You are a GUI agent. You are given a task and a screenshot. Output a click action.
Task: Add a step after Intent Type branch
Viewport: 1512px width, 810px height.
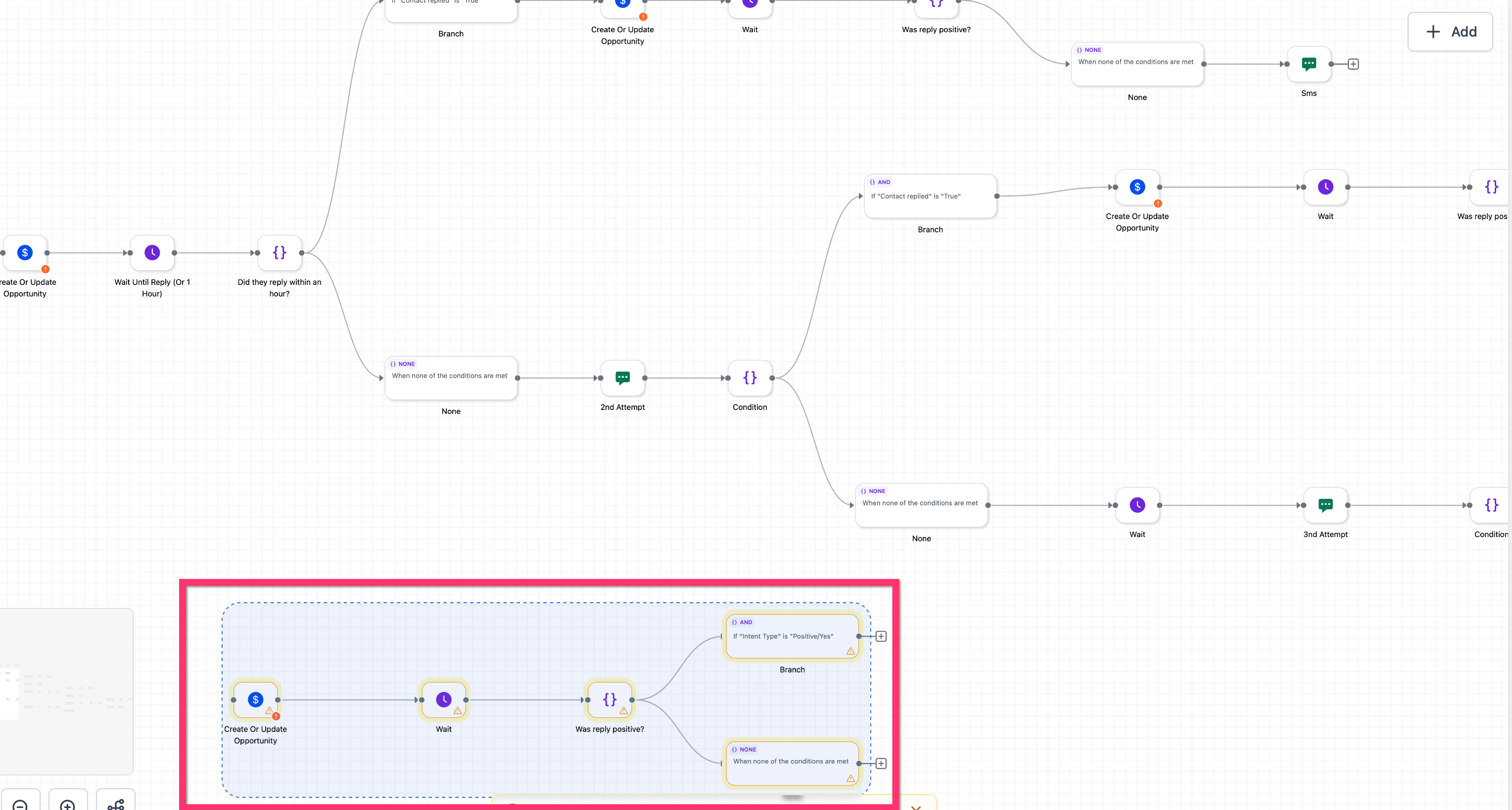[881, 636]
